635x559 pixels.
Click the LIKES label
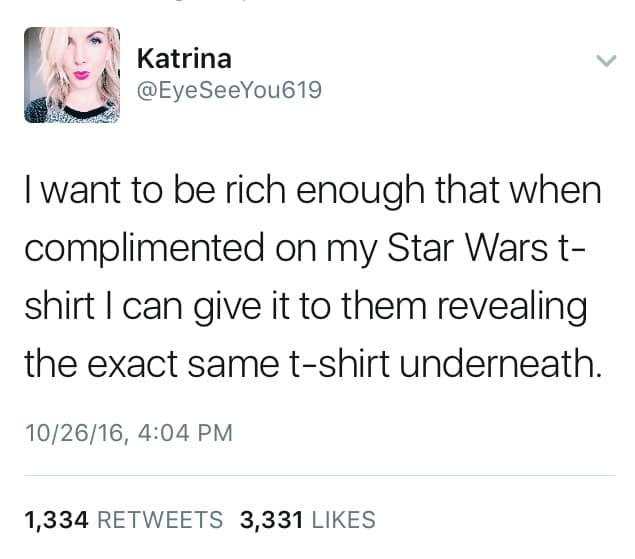pyautogui.click(x=344, y=520)
